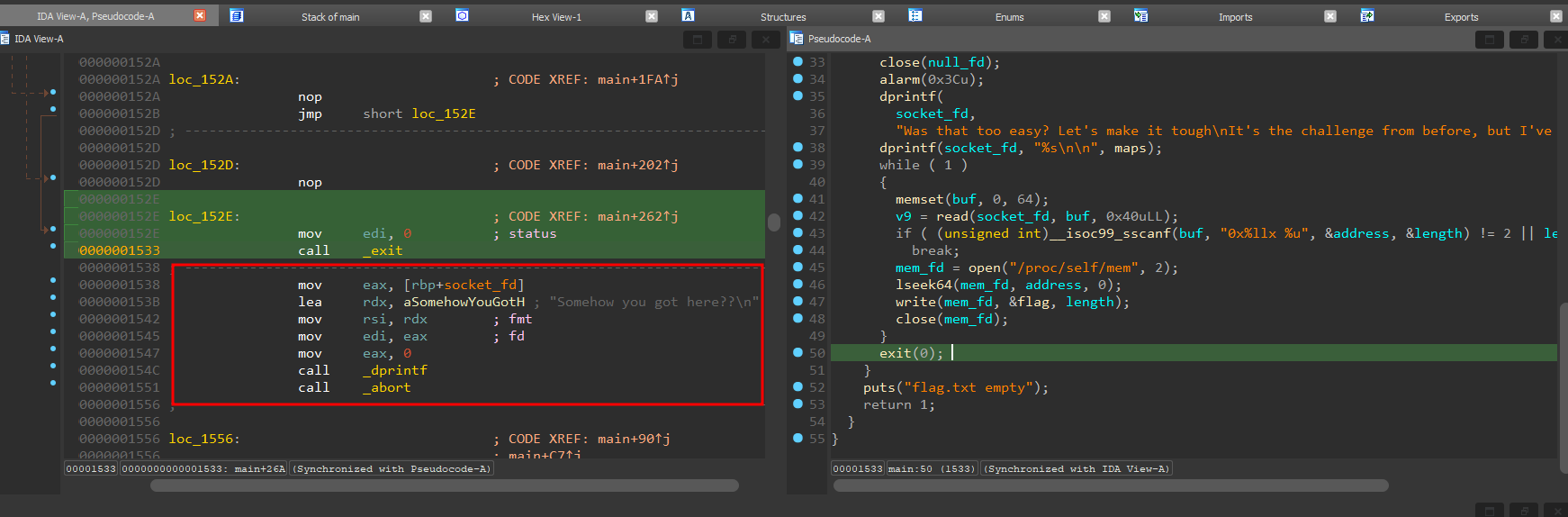Click the Exports tab icon
1568x517 pixels.
tap(1366, 16)
